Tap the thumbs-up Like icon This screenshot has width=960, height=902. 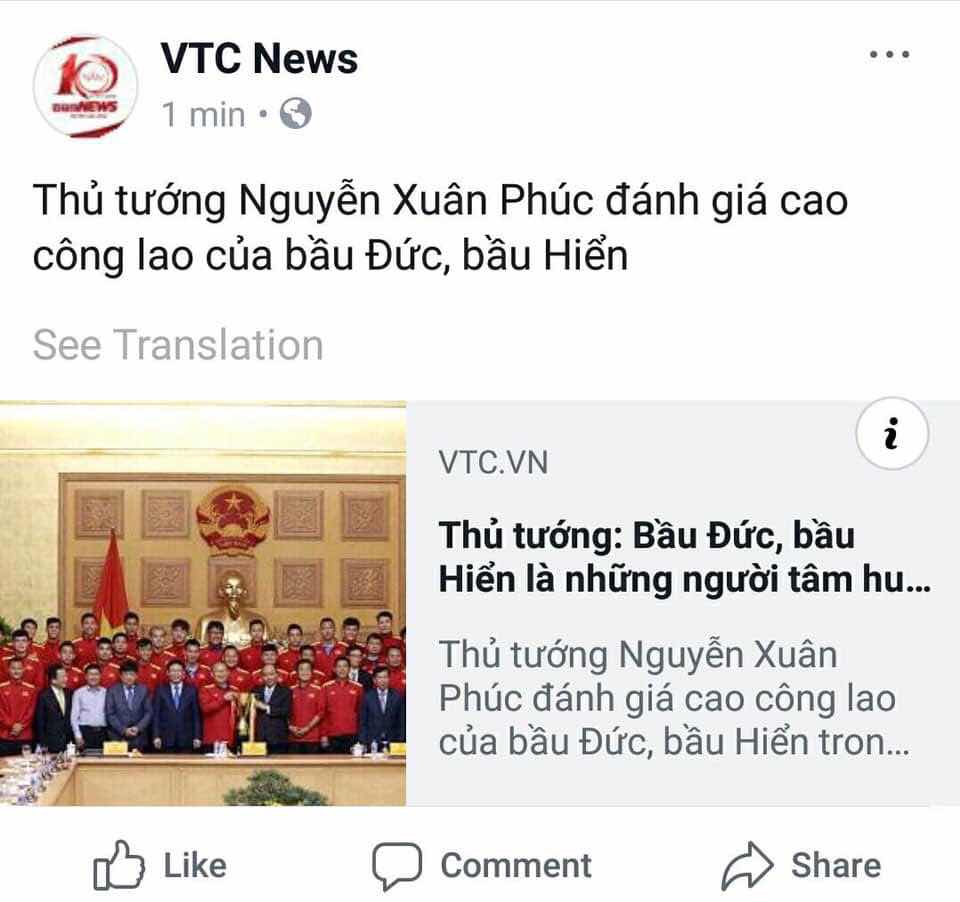pos(118,865)
